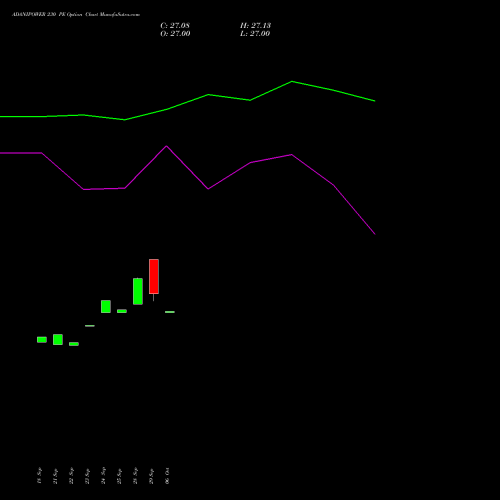Click the high price value H: 27.13

255,26
